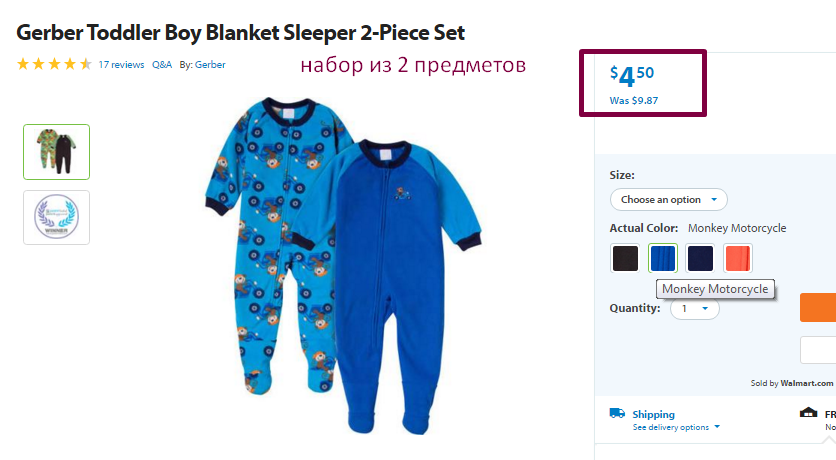Choose the black color swatch
This screenshot has width=836, height=460.
pyautogui.click(x=625, y=258)
